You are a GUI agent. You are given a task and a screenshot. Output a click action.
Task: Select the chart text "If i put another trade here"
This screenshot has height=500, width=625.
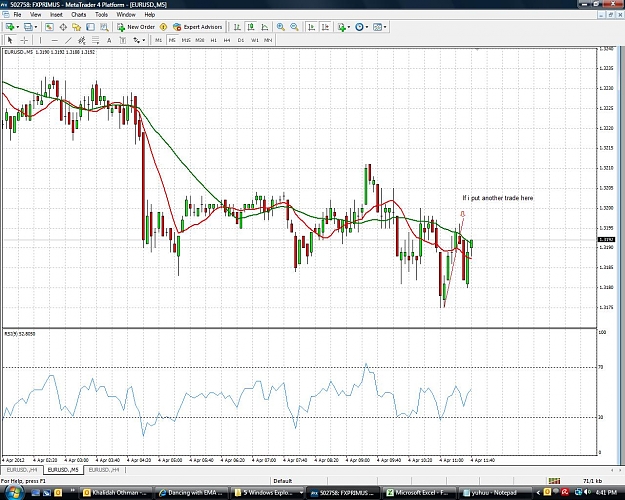(x=497, y=198)
